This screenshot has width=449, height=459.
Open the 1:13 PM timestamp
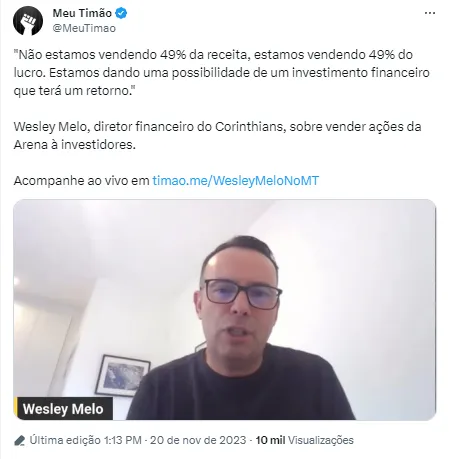[123, 440]
